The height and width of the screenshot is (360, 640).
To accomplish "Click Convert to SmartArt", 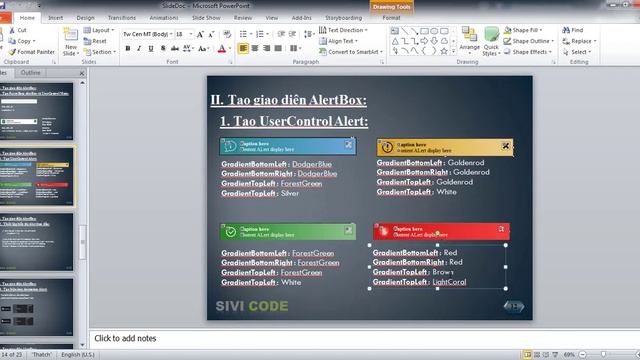I will tap(351, 52).
